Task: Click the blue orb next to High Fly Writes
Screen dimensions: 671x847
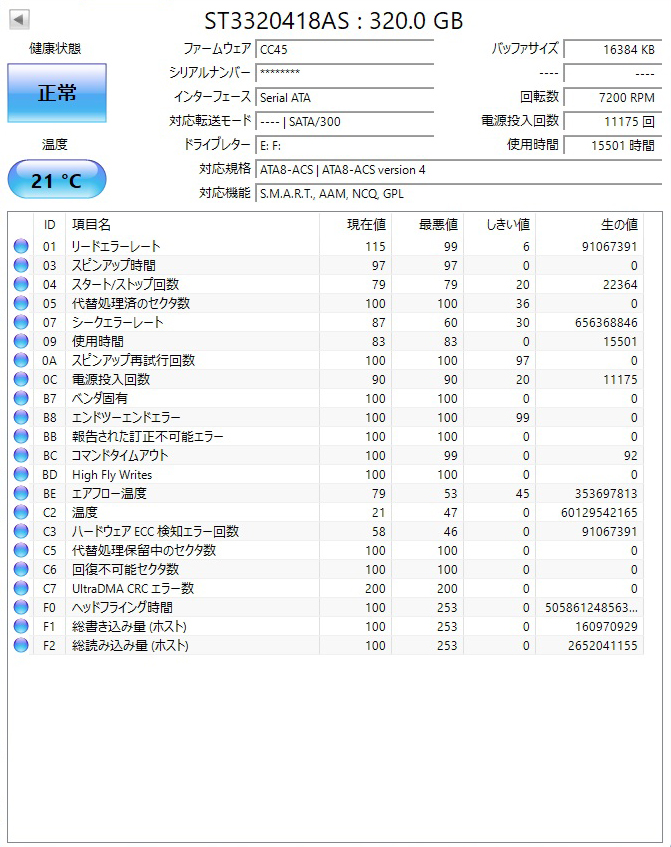Action: (x=21, y=474)
